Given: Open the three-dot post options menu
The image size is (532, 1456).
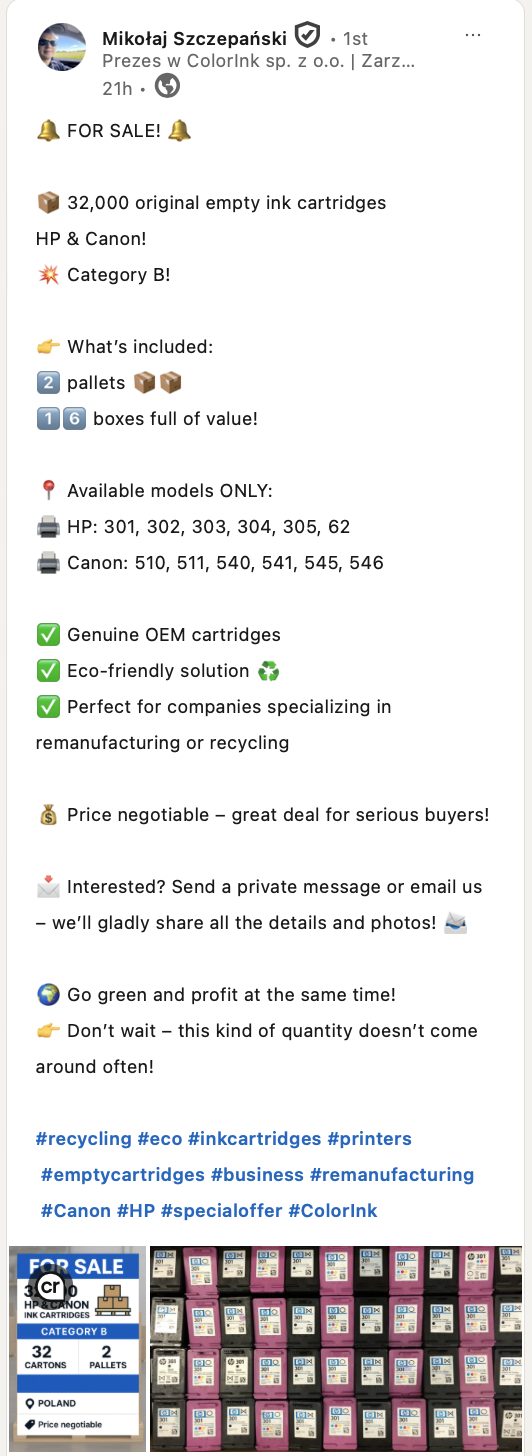Looking at the screenshot, I should [x=474, y=35].
